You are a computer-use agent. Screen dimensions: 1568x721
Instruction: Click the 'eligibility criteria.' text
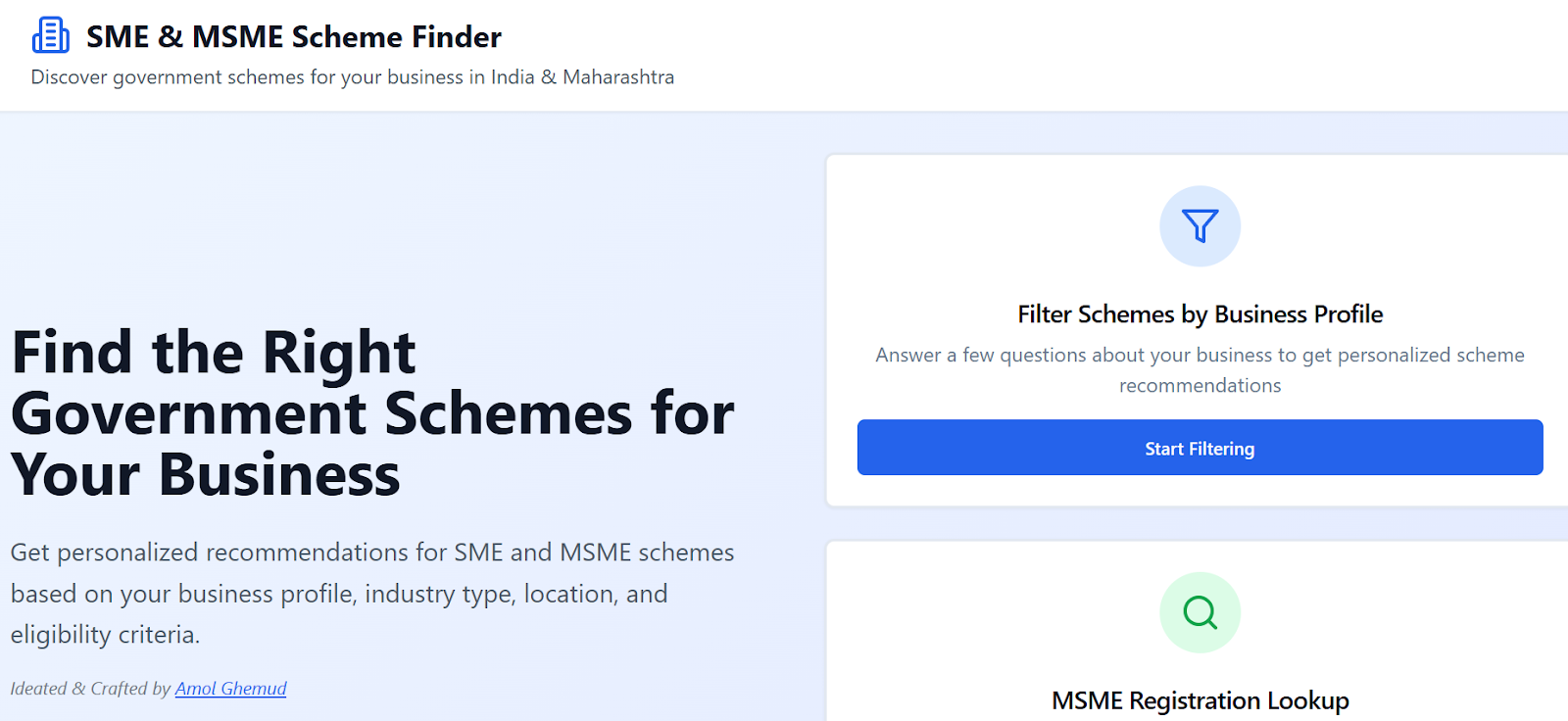click(x=105, y=635)
